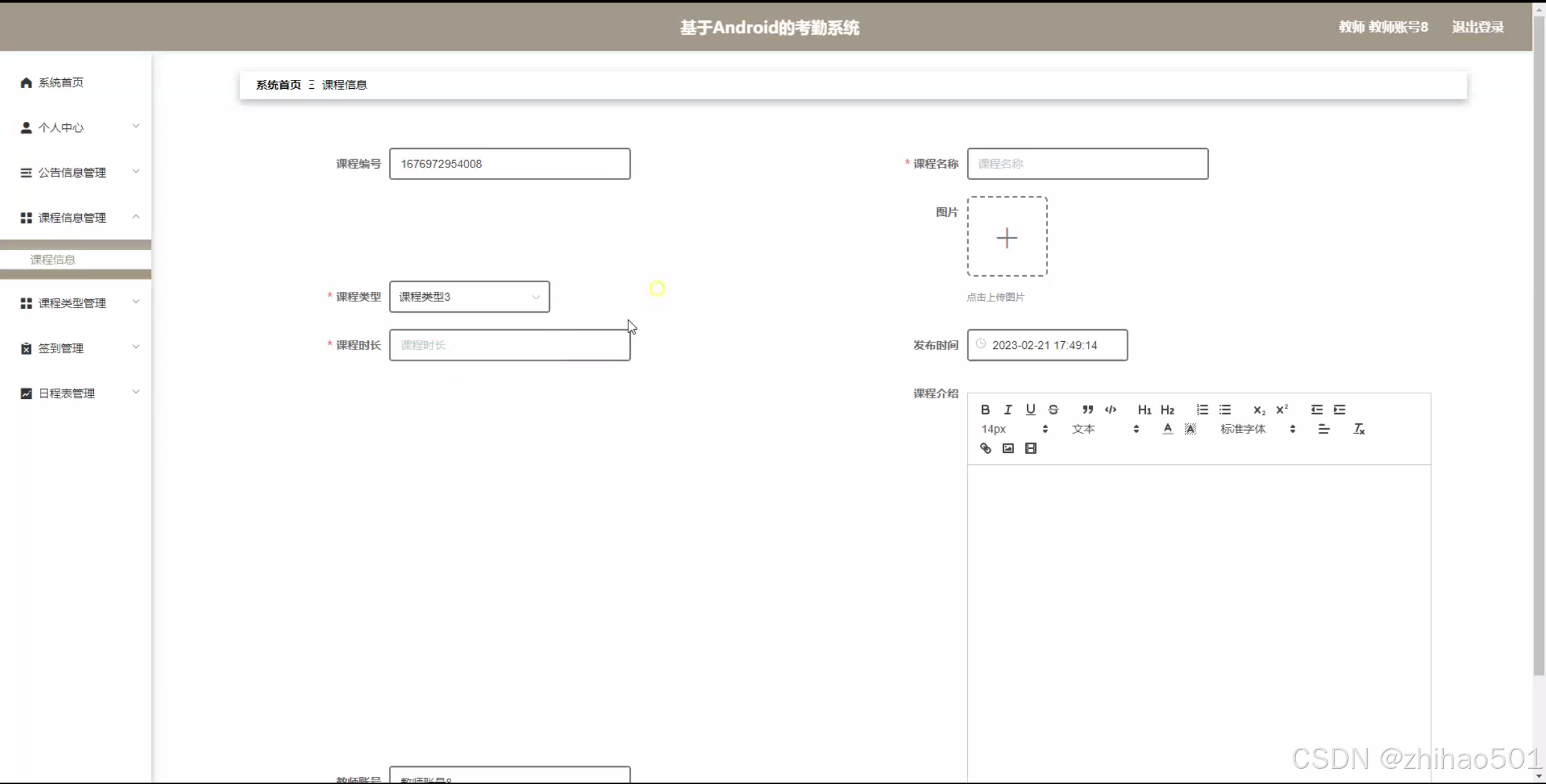Click 退出登录 to log out
Viewport: 1546px width, 784px height.
pyautogui.click(x=1477, y=27)
